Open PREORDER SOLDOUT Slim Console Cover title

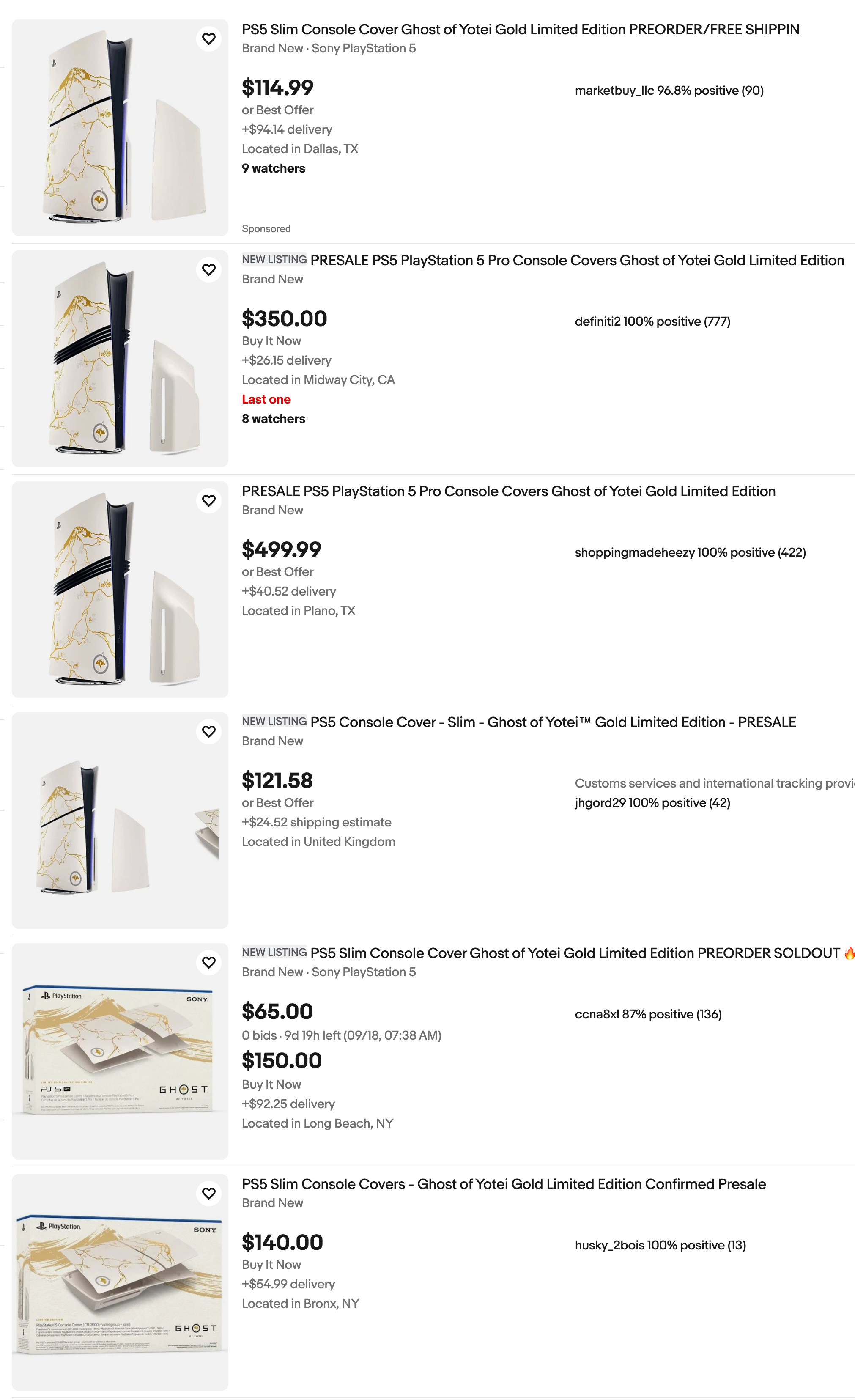tap(575, 953)
